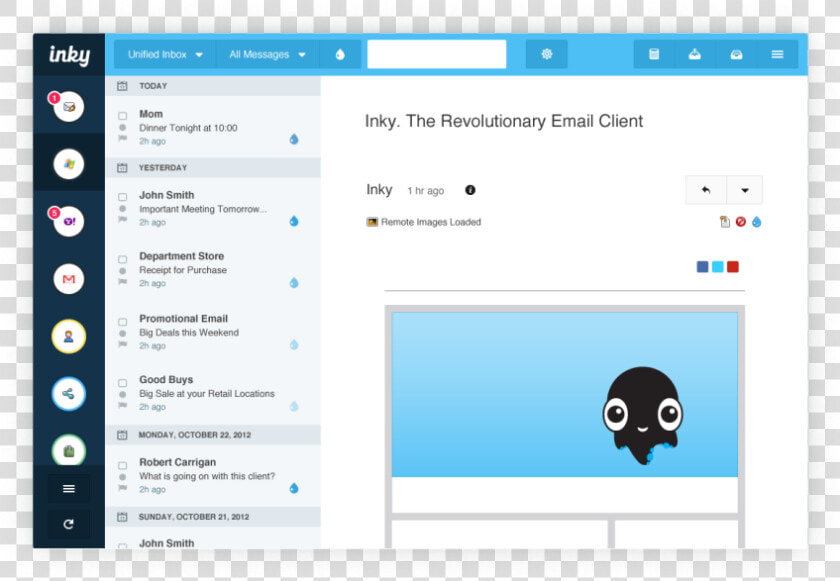Flag the Good Buys message

tap(123, 405)
